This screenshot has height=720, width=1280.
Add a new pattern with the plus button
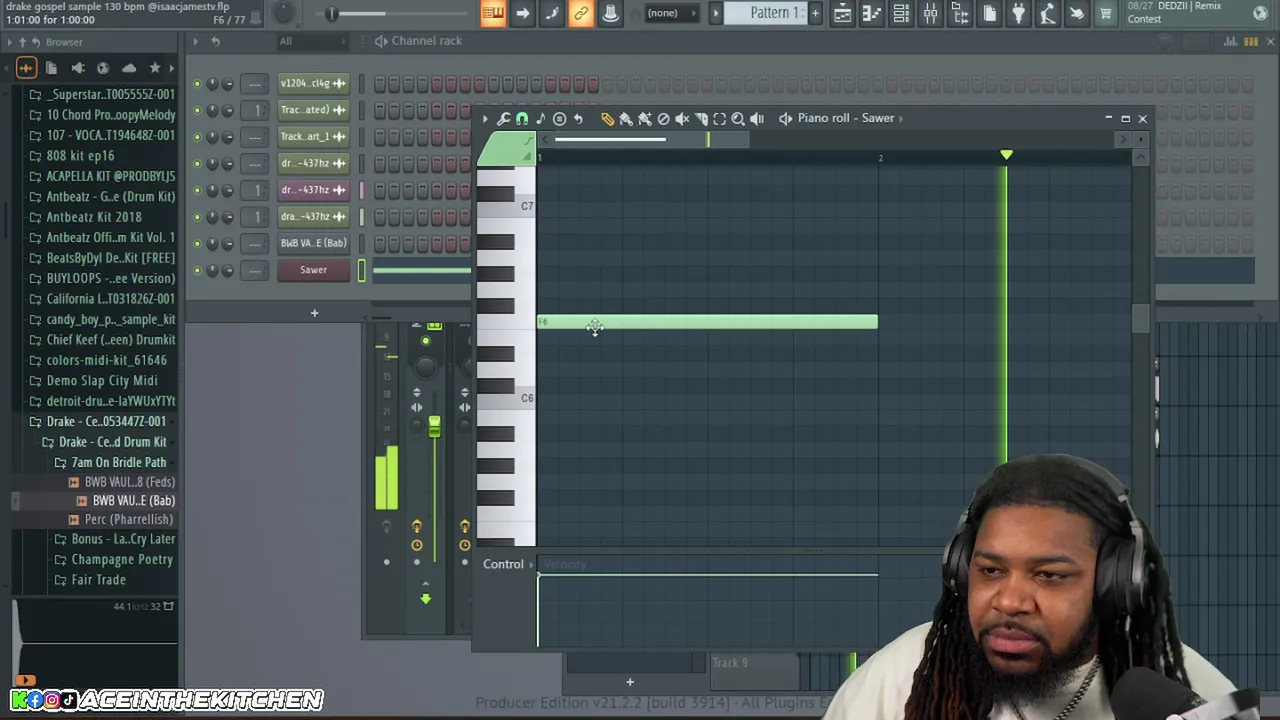coord(815,13)
